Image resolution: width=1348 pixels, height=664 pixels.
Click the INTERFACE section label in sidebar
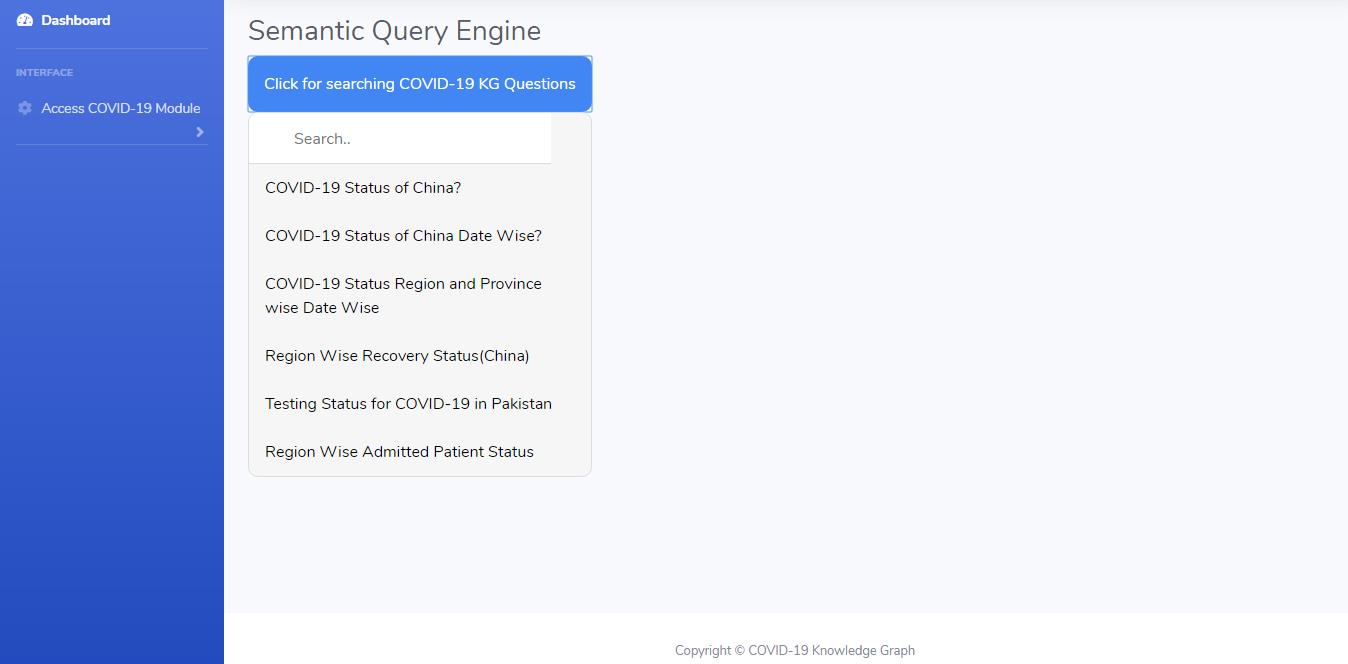44,73
